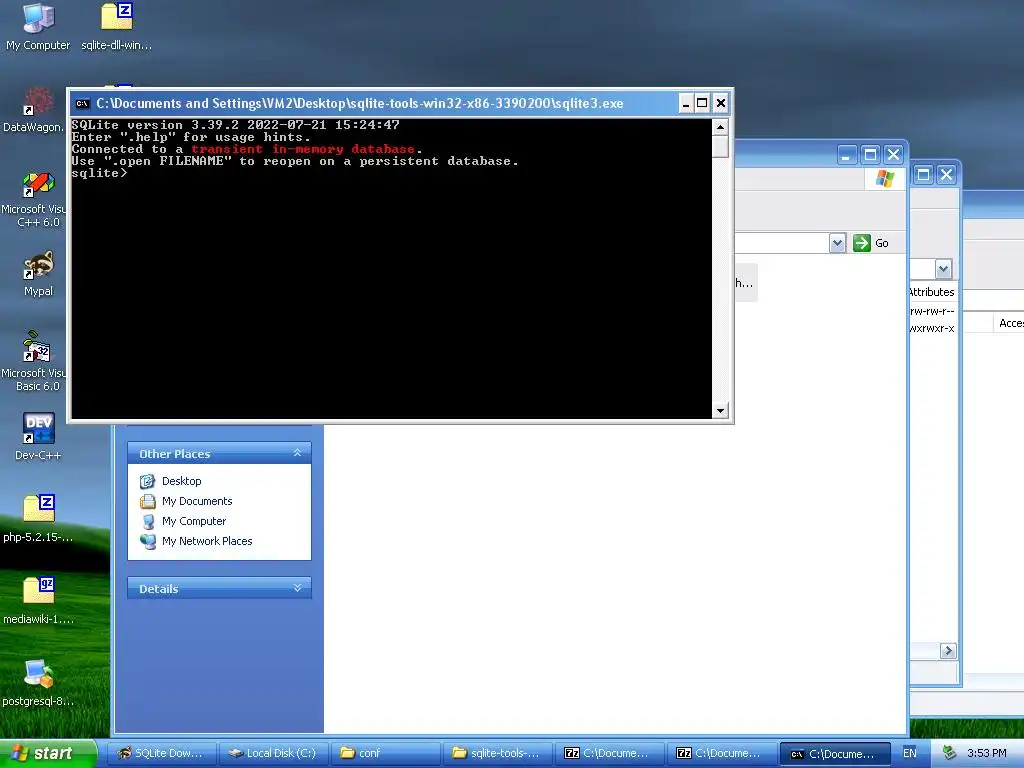
Task: Click active console C:\Docume... taskbar button
Action: tap(835, 753)
